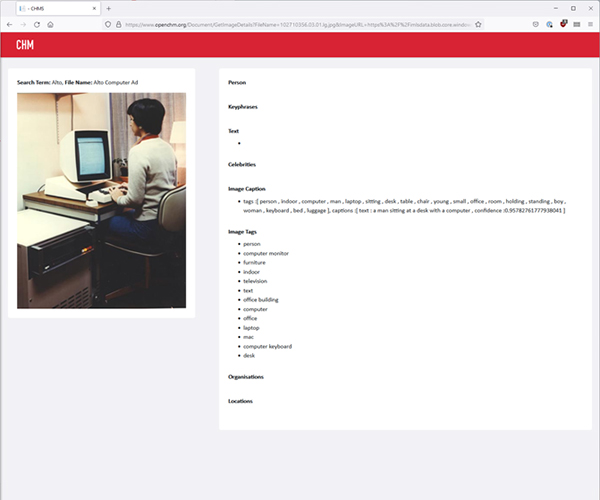Go to the browser Home page
This screenshot has height=500, width=600.
click(51, 24)
